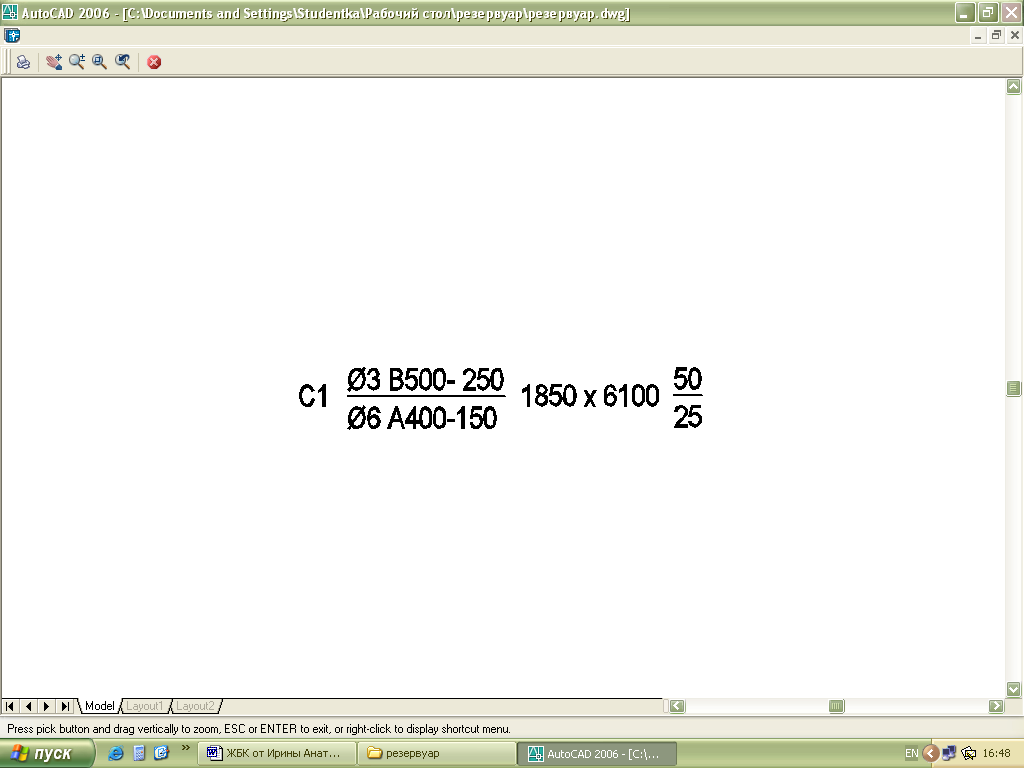Click the horizontal scrollbar thumb
The width and height of the screenshot is (1024, 768).
[837, 706]
